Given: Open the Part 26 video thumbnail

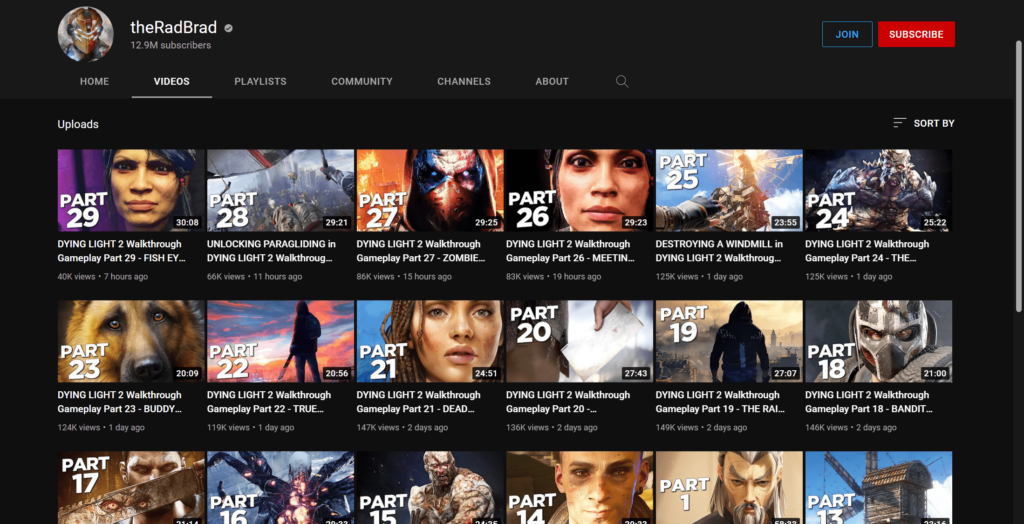Looking at the screenshot, I should (580, 190).
